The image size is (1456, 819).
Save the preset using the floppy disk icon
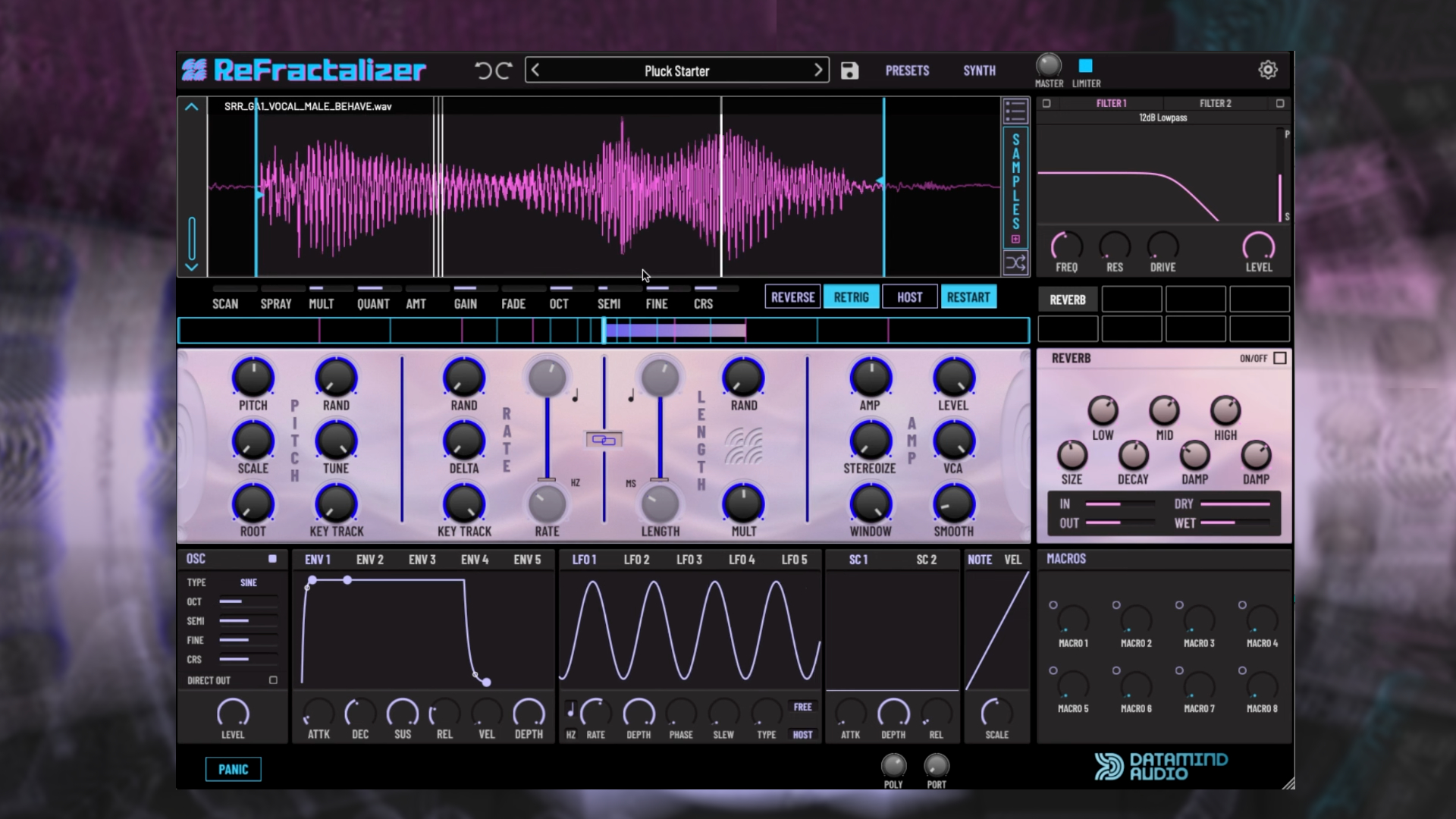pyautogui.click(x=849, y=70)
